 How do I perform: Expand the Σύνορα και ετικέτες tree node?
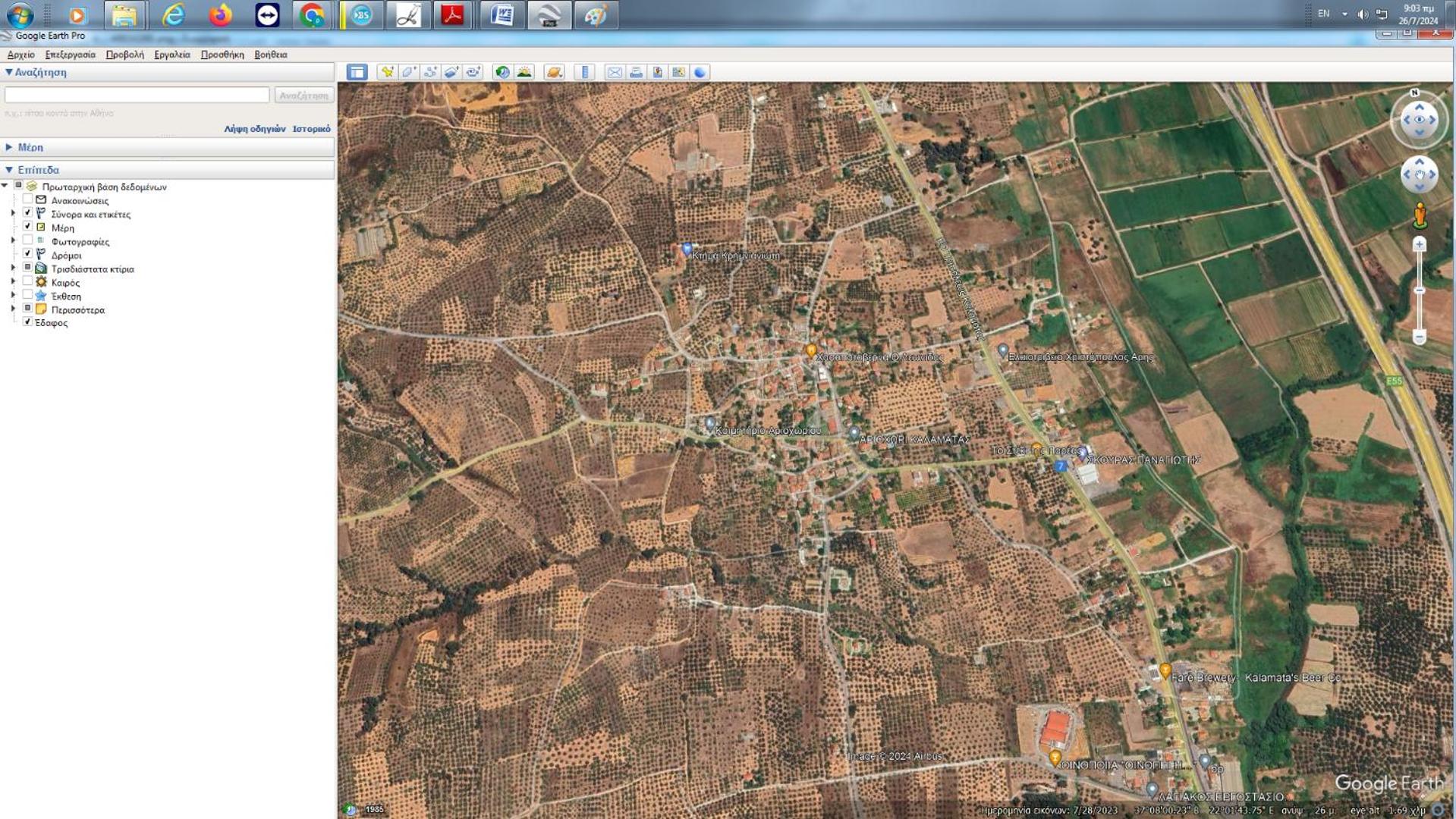pyautogui.click(x=13, y=214)
